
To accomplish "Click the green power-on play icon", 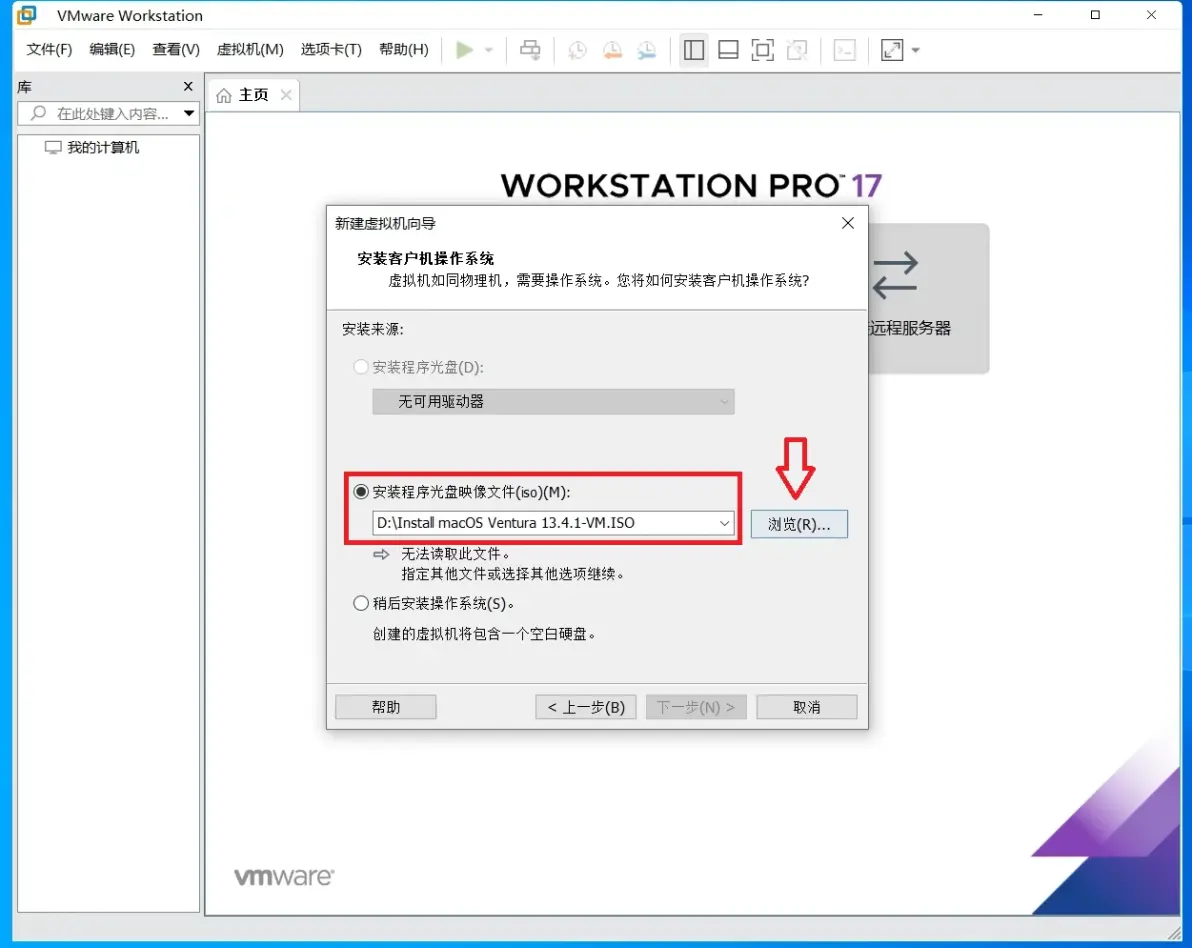I will (464, 50).
